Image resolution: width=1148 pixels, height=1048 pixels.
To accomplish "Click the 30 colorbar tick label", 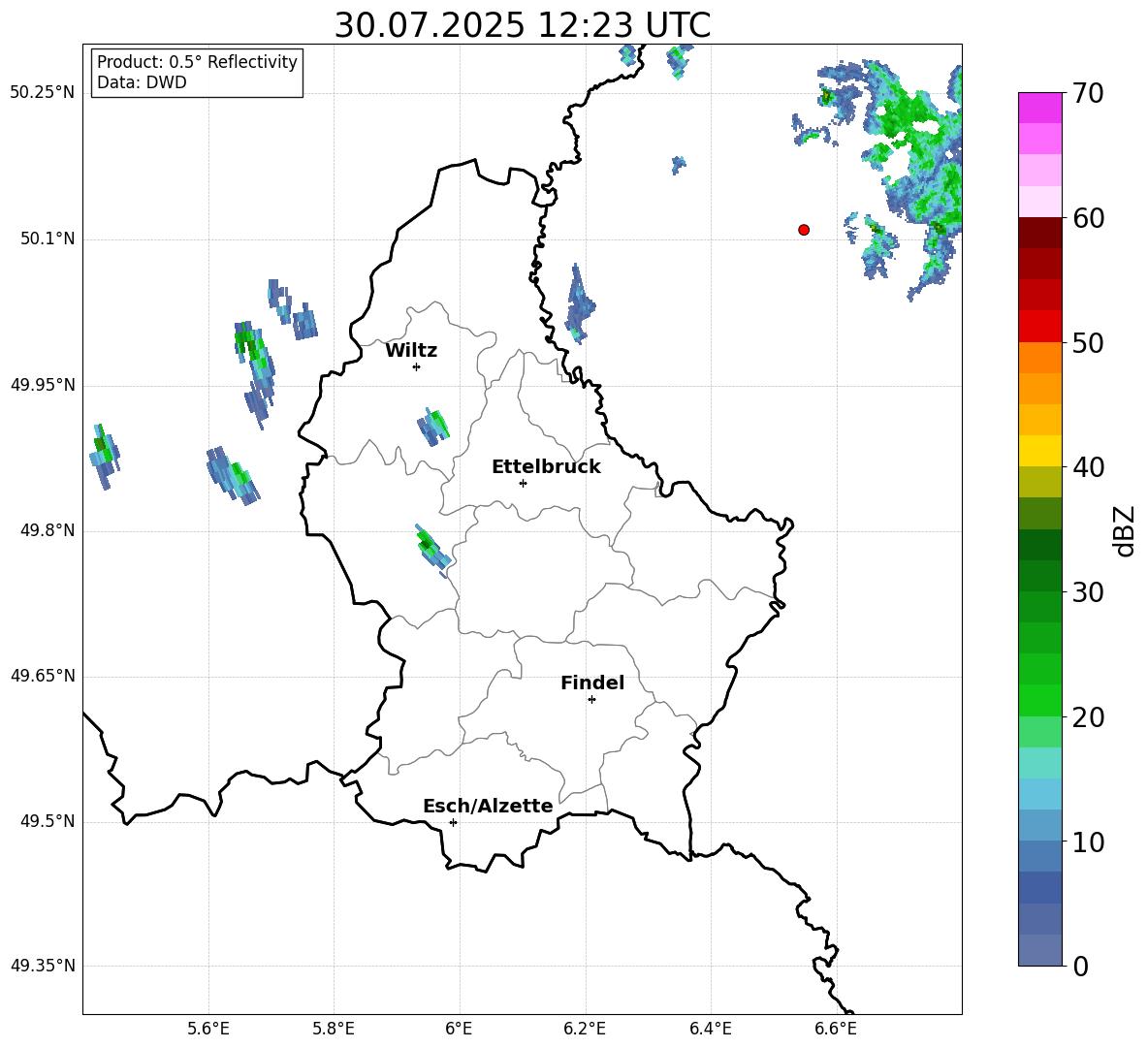I will click(x=1088, y=592).
